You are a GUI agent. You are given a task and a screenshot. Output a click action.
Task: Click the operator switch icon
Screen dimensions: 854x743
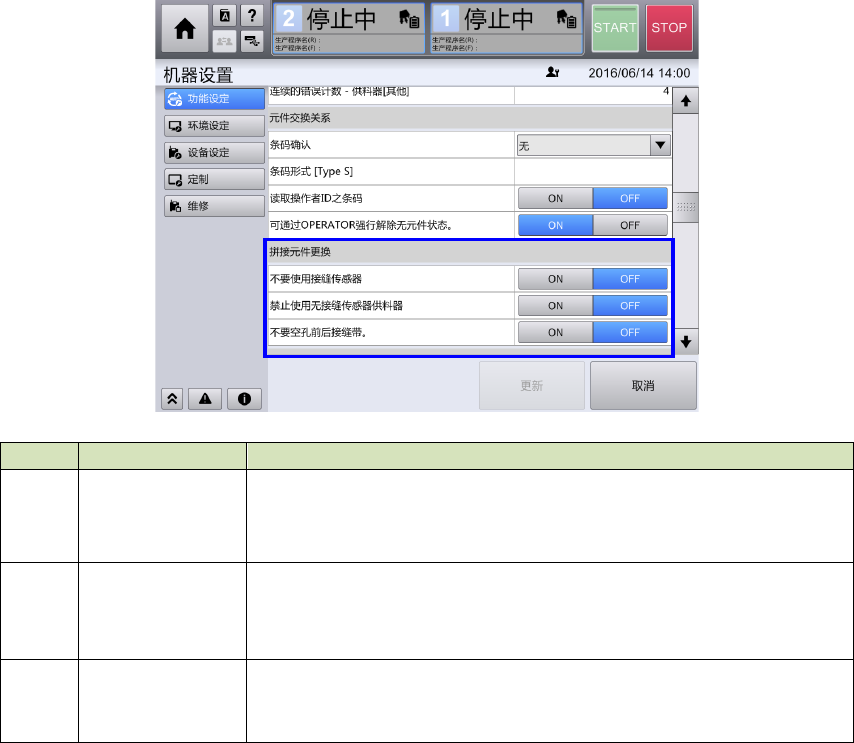224,41
